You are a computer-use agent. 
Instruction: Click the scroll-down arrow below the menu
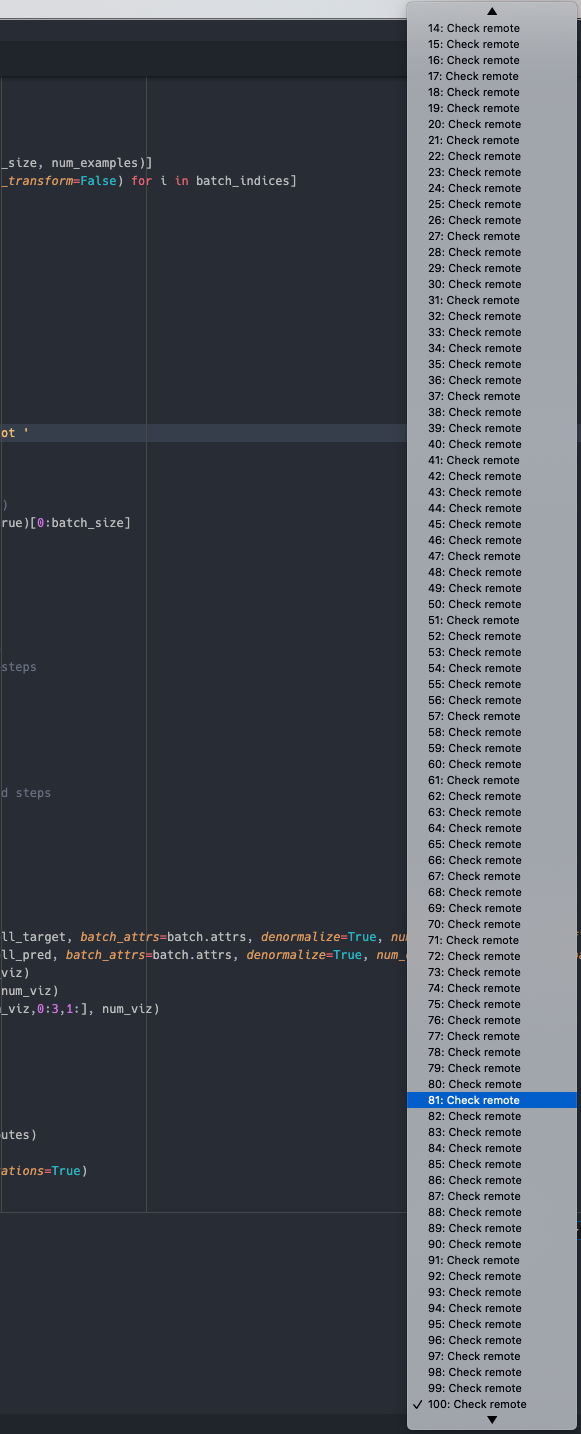[492, 1420]
